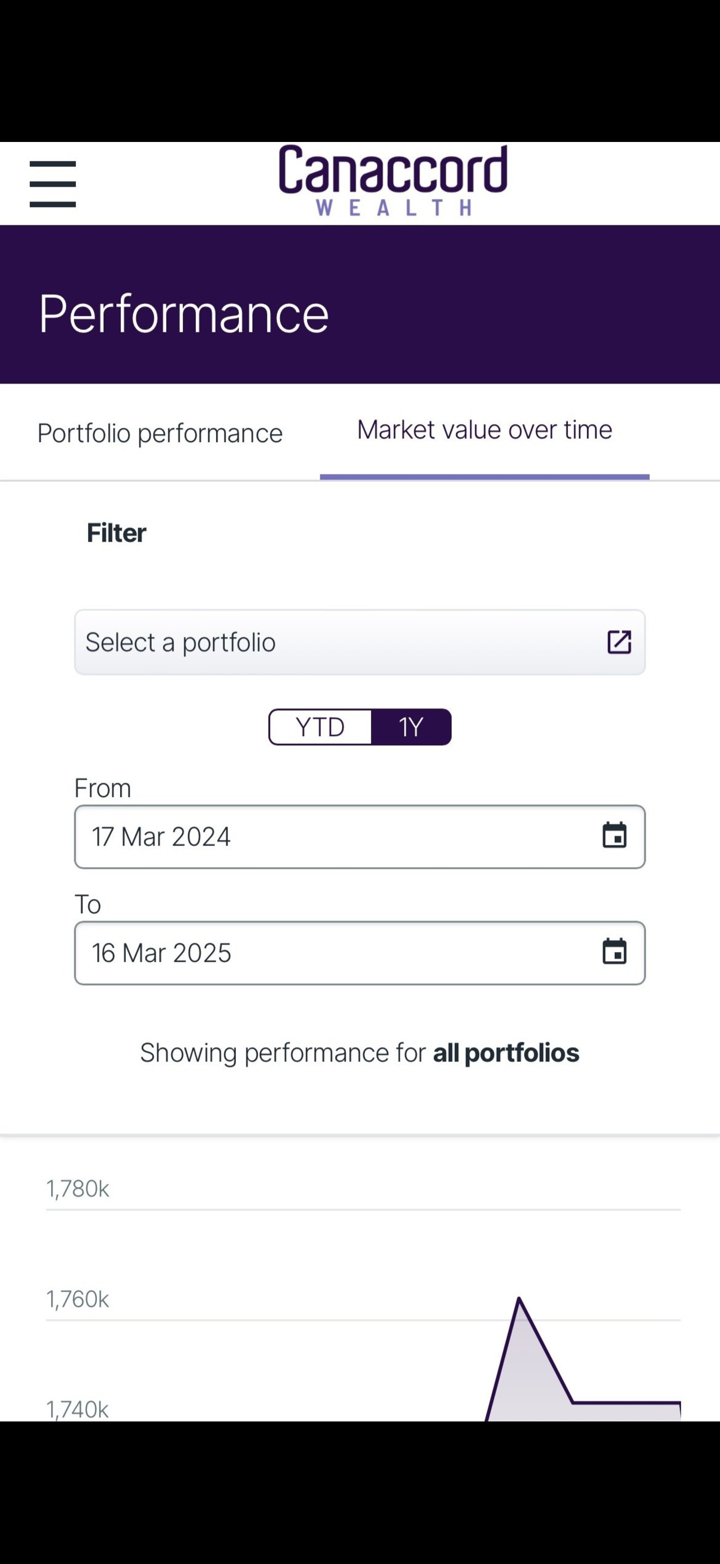Viewport: 720px width, 1564px height.
Task: Switch to the Portfolio performance tab
Action: (x=160, y=433)
